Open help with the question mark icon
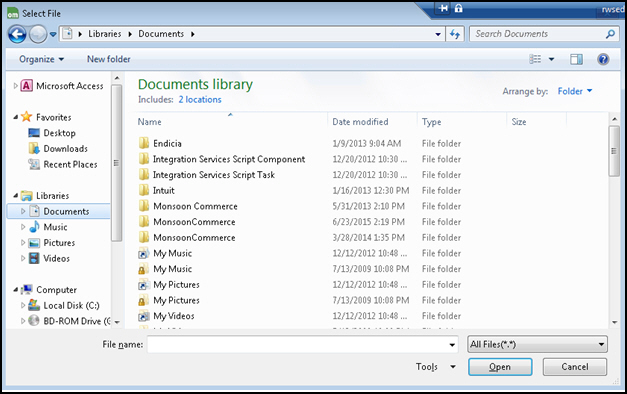The height and width of the screenshot is (394, 627). click(x=603, y=60)
